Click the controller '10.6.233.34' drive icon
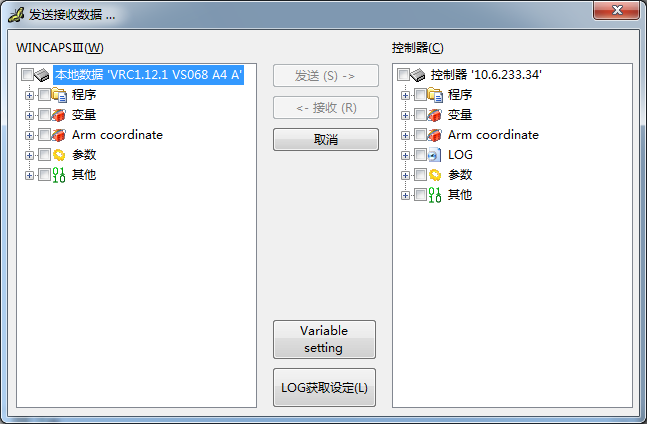 pos(417,75)
